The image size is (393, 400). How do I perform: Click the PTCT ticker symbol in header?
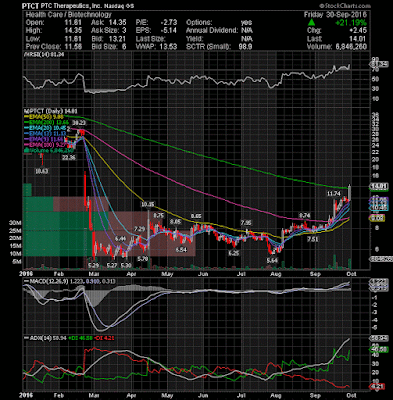coord(30,6)
